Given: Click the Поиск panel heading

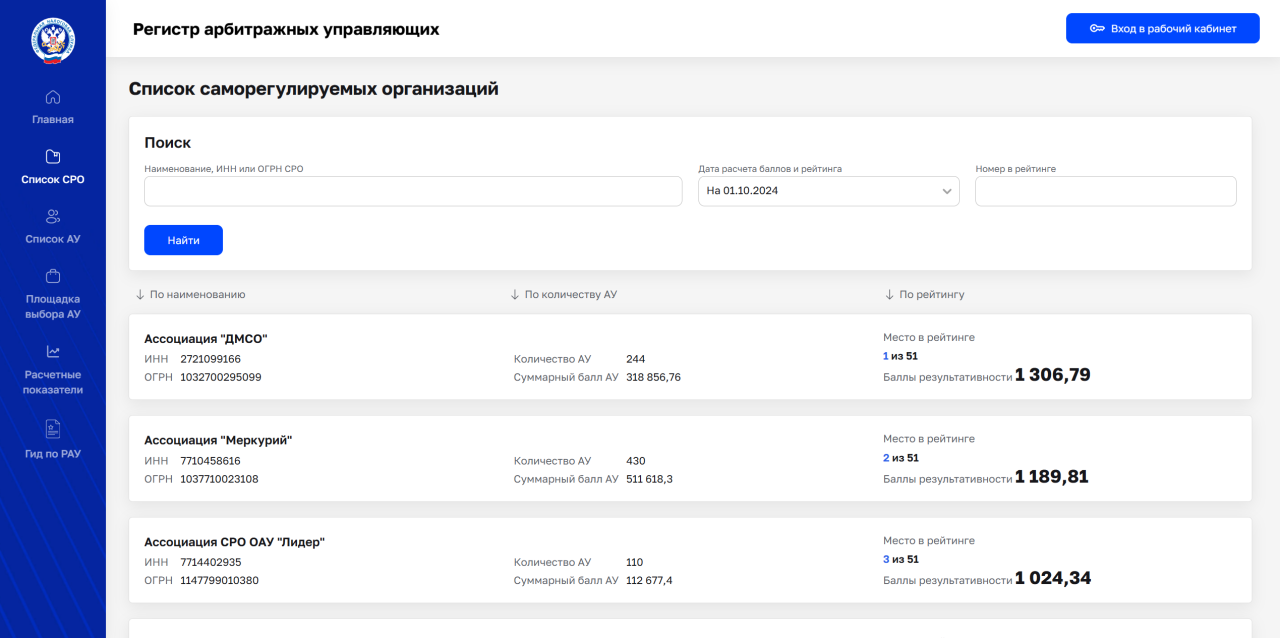Looking at the screenshot, I should click(x=168, y=143).
